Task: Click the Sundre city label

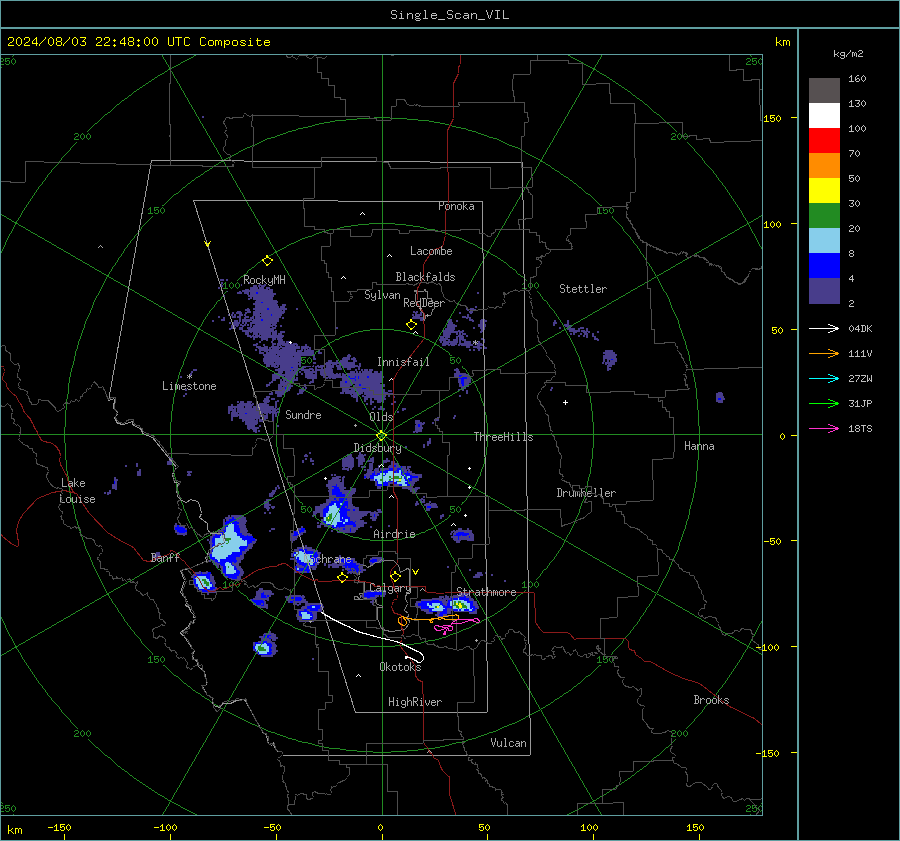Action: point(303,414)
